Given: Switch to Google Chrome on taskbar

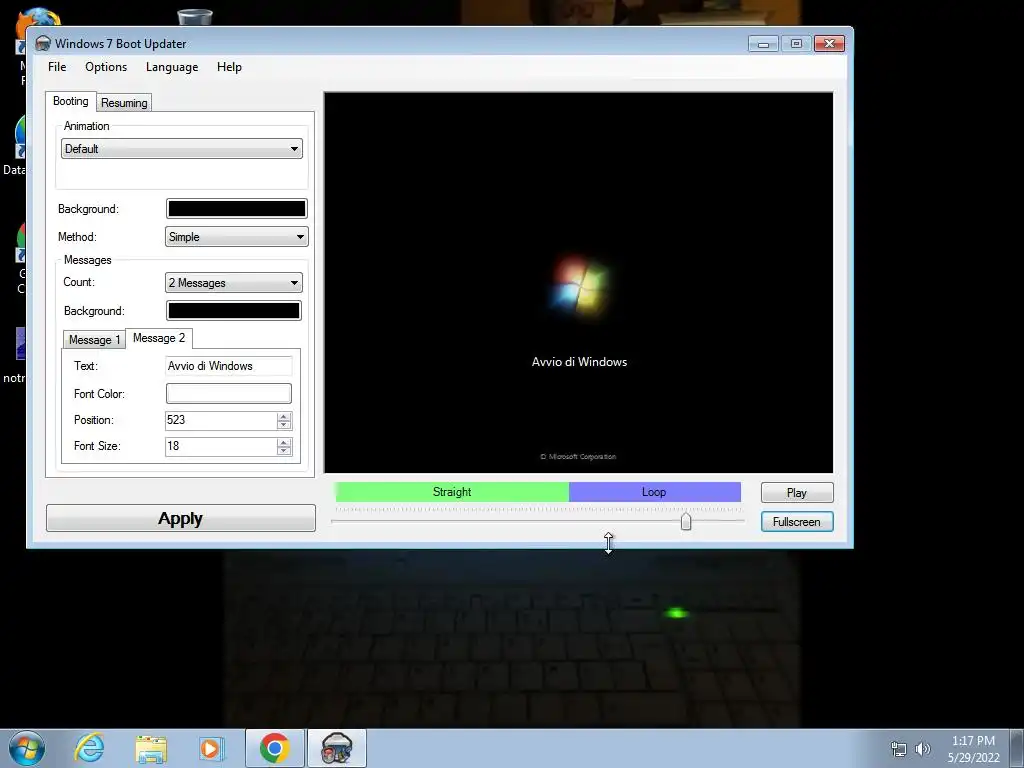Looking at the screenshot, I should point(275,748).
